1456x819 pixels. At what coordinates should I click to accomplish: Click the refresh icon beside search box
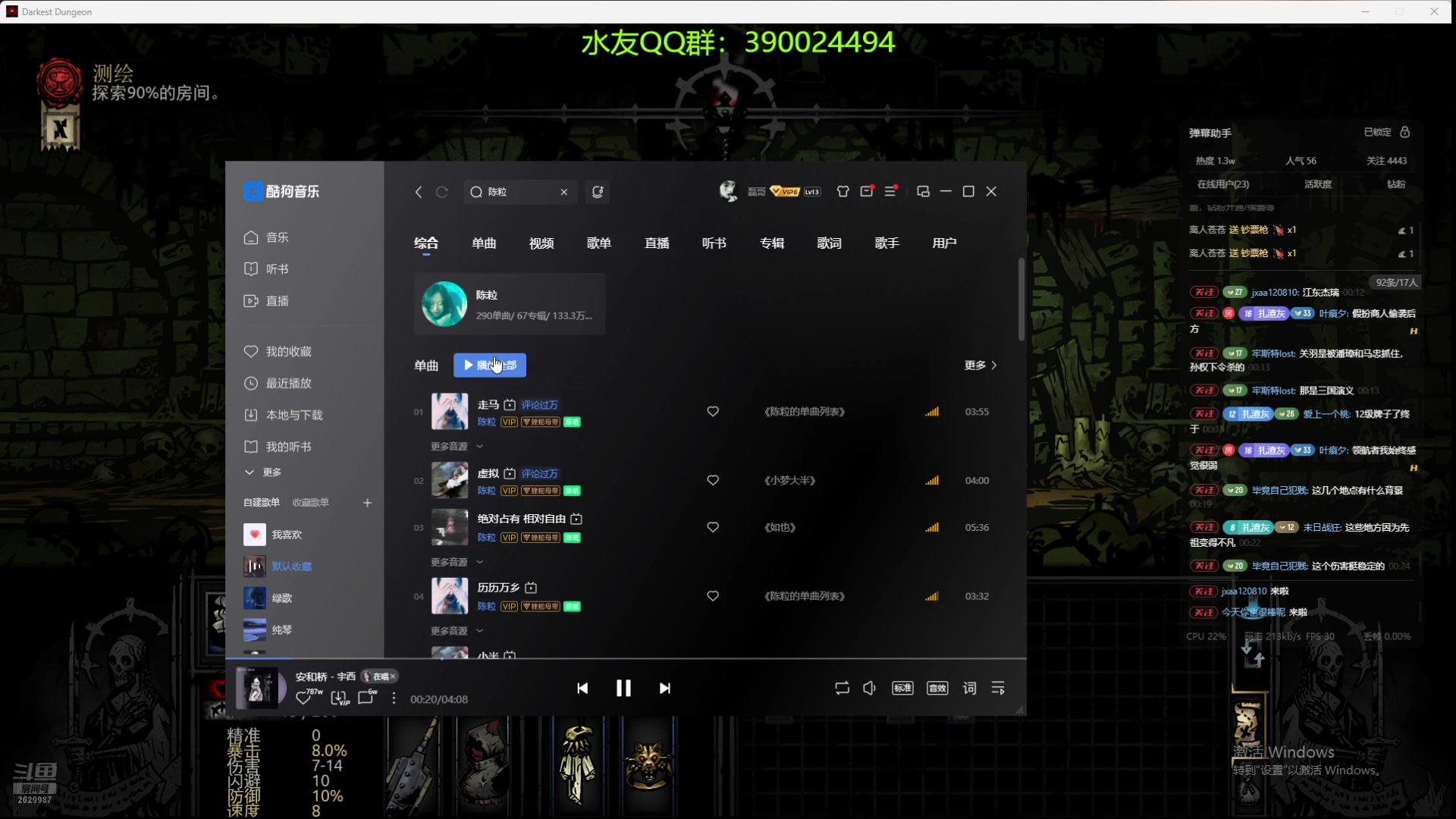442,192
